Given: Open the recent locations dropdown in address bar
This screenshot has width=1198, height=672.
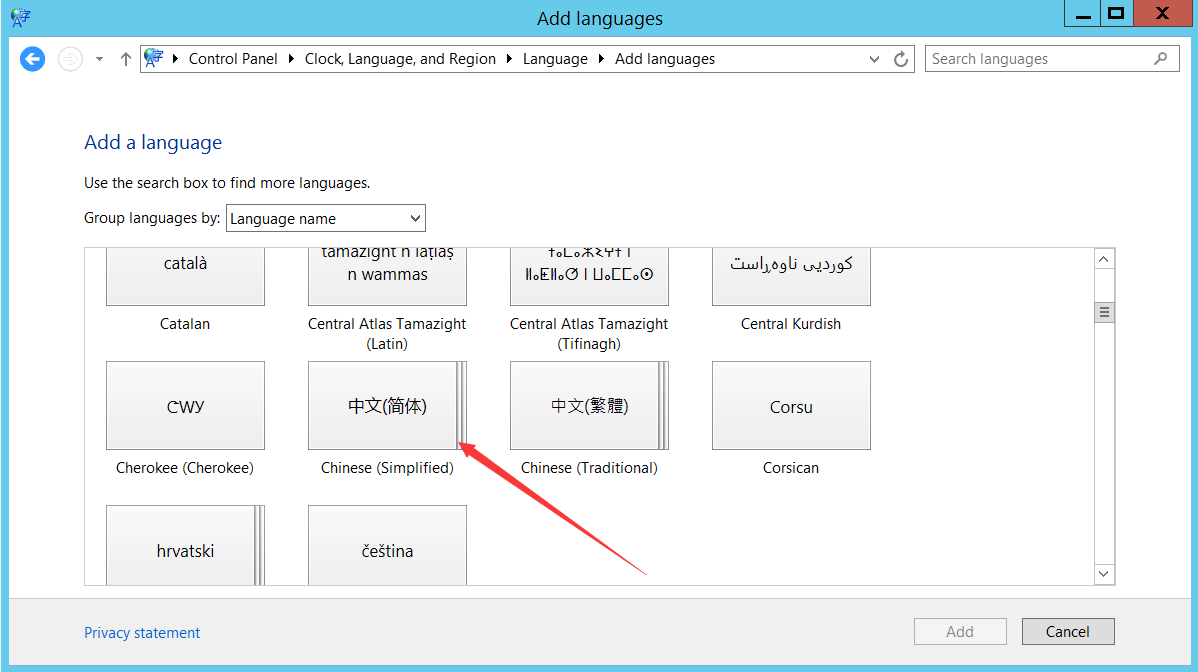Looking at the screenshot, I should click(x=97, y=59).
